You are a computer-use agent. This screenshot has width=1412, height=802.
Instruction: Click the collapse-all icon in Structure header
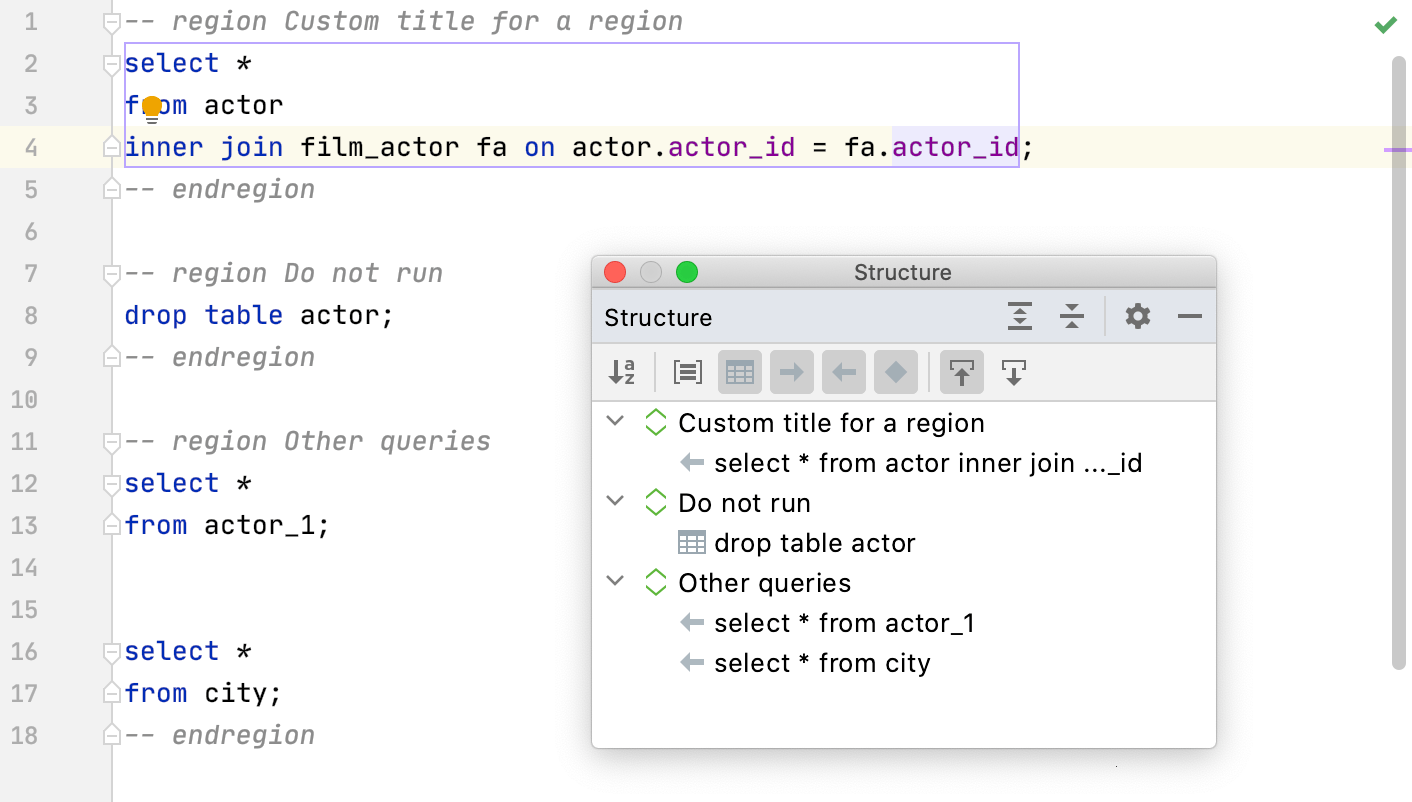(1072, 316)
